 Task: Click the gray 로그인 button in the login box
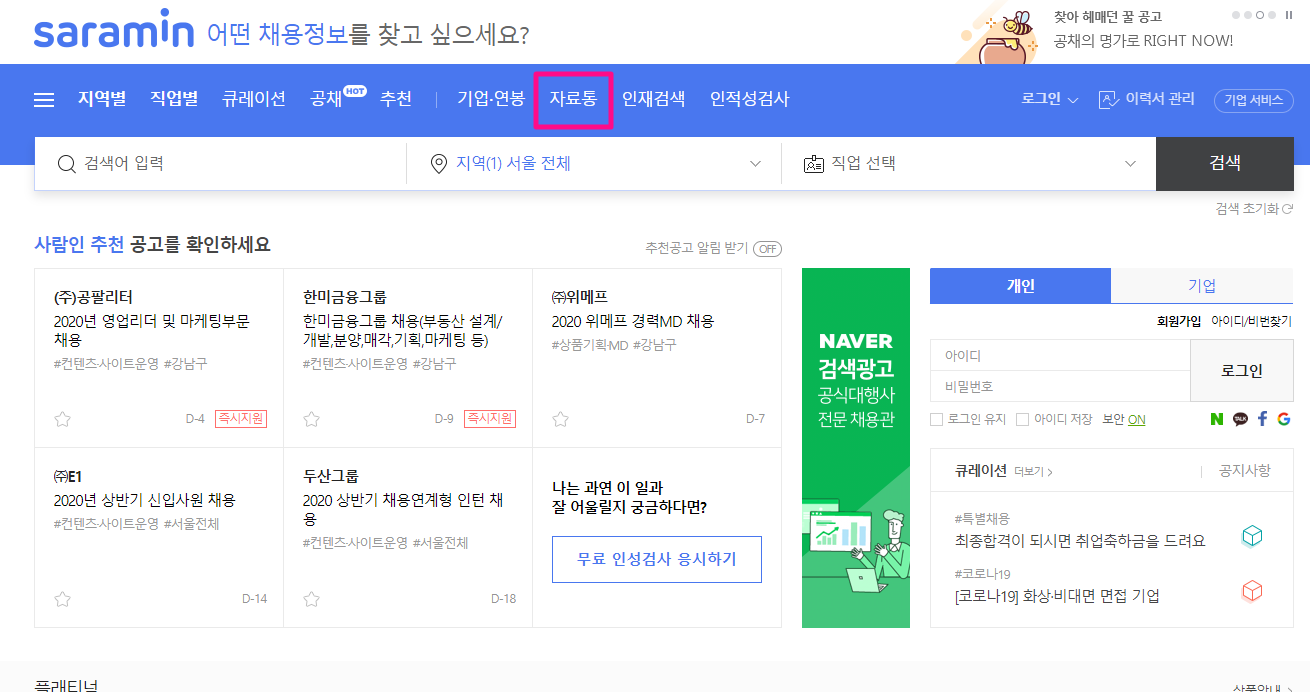1242,370
